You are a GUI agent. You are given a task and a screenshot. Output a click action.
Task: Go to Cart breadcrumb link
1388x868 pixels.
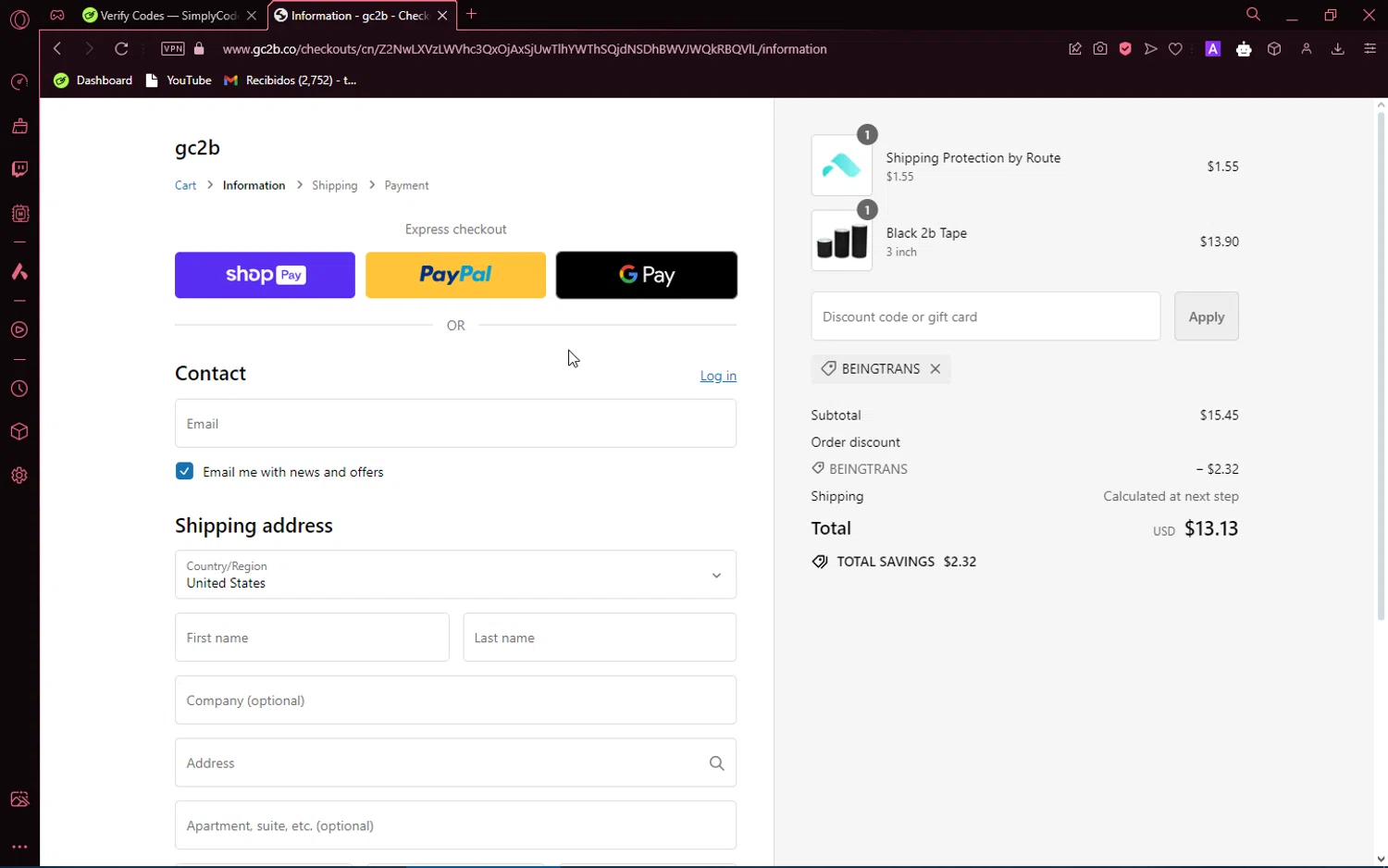[x=185, y=185]
